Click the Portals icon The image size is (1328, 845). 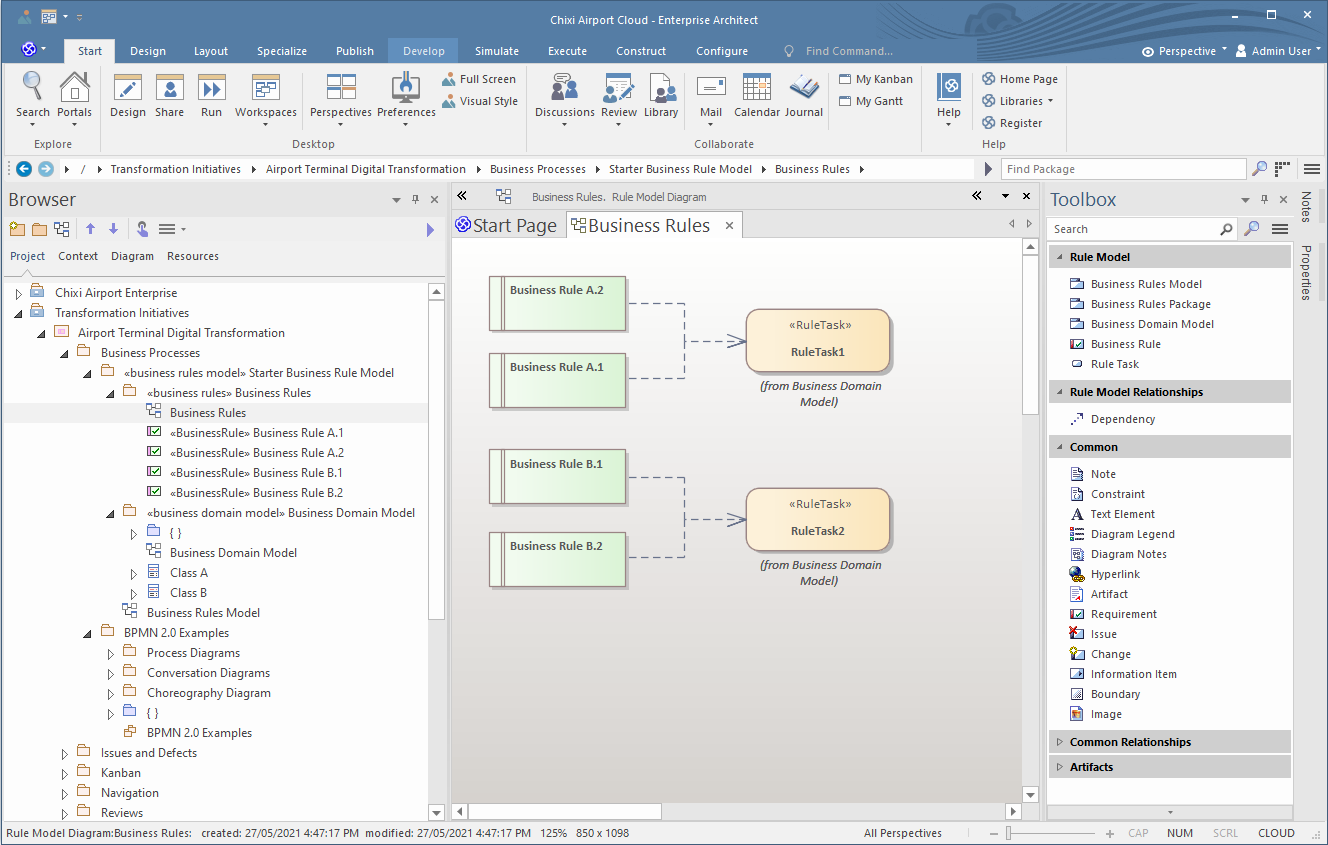pos(74,95)
